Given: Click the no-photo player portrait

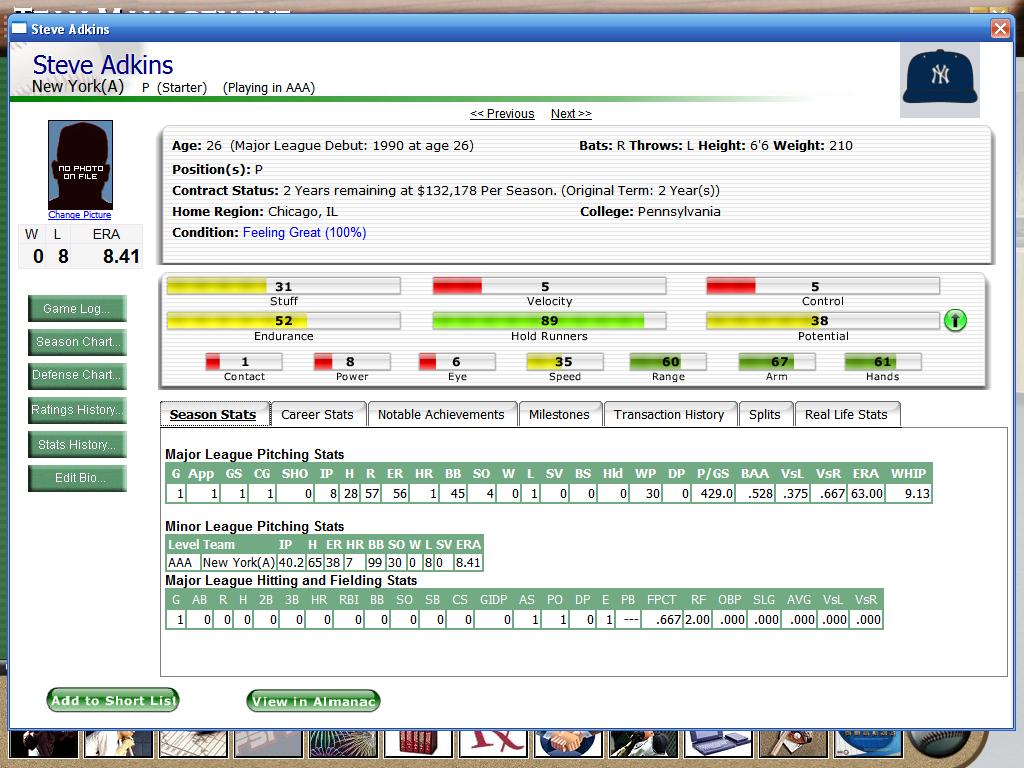Looking at the screenshot, I should click(x=80, y=165).
